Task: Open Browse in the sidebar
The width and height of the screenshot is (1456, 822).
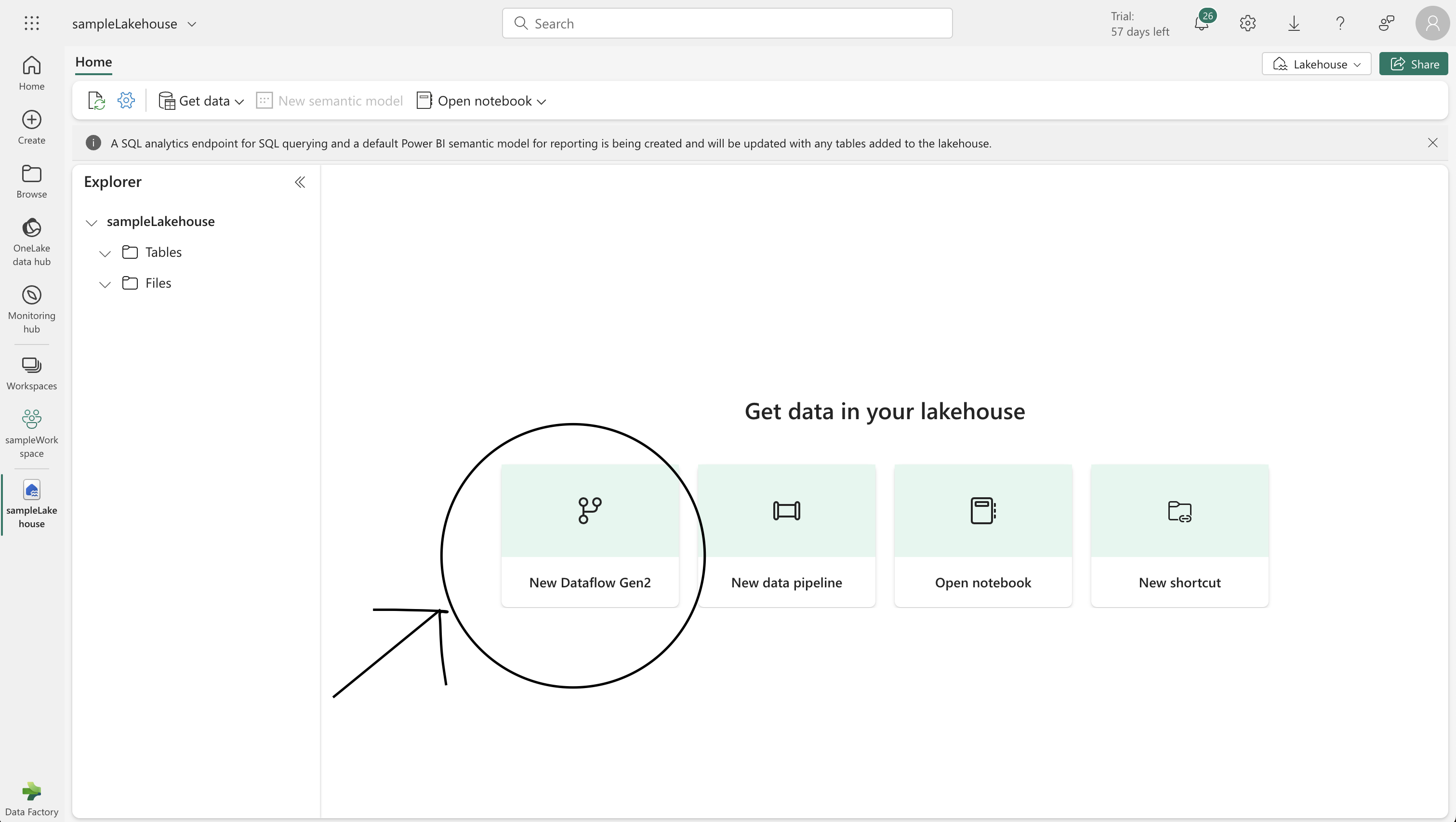Action: point(32,181)
